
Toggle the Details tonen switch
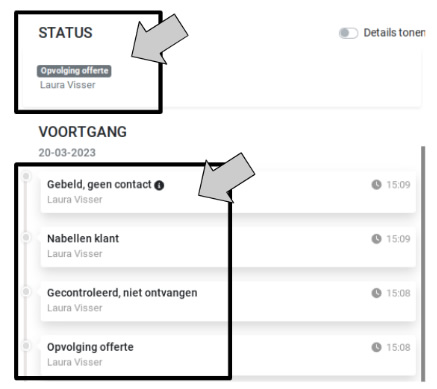coord(348,33)
